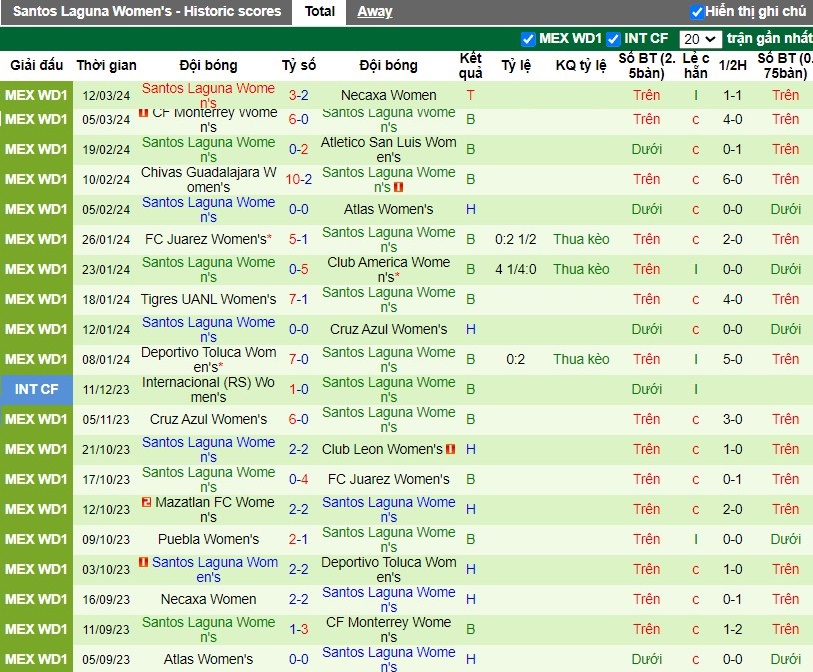Select the Necaxa Women team on 12/03/24
The width and height of the screenshot is (813, 672).
(x=388, y=95)
